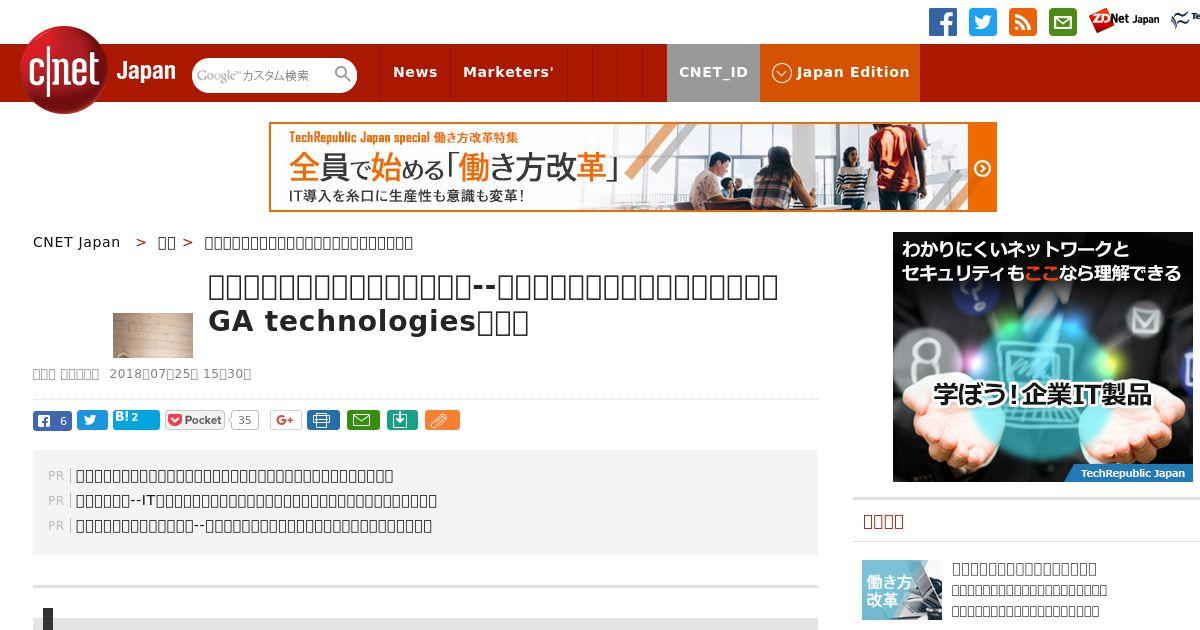1200x630 pixels.
Task: Bookmark with Hatena B! button
Action: pyautogui.click(x=136, y=420)
